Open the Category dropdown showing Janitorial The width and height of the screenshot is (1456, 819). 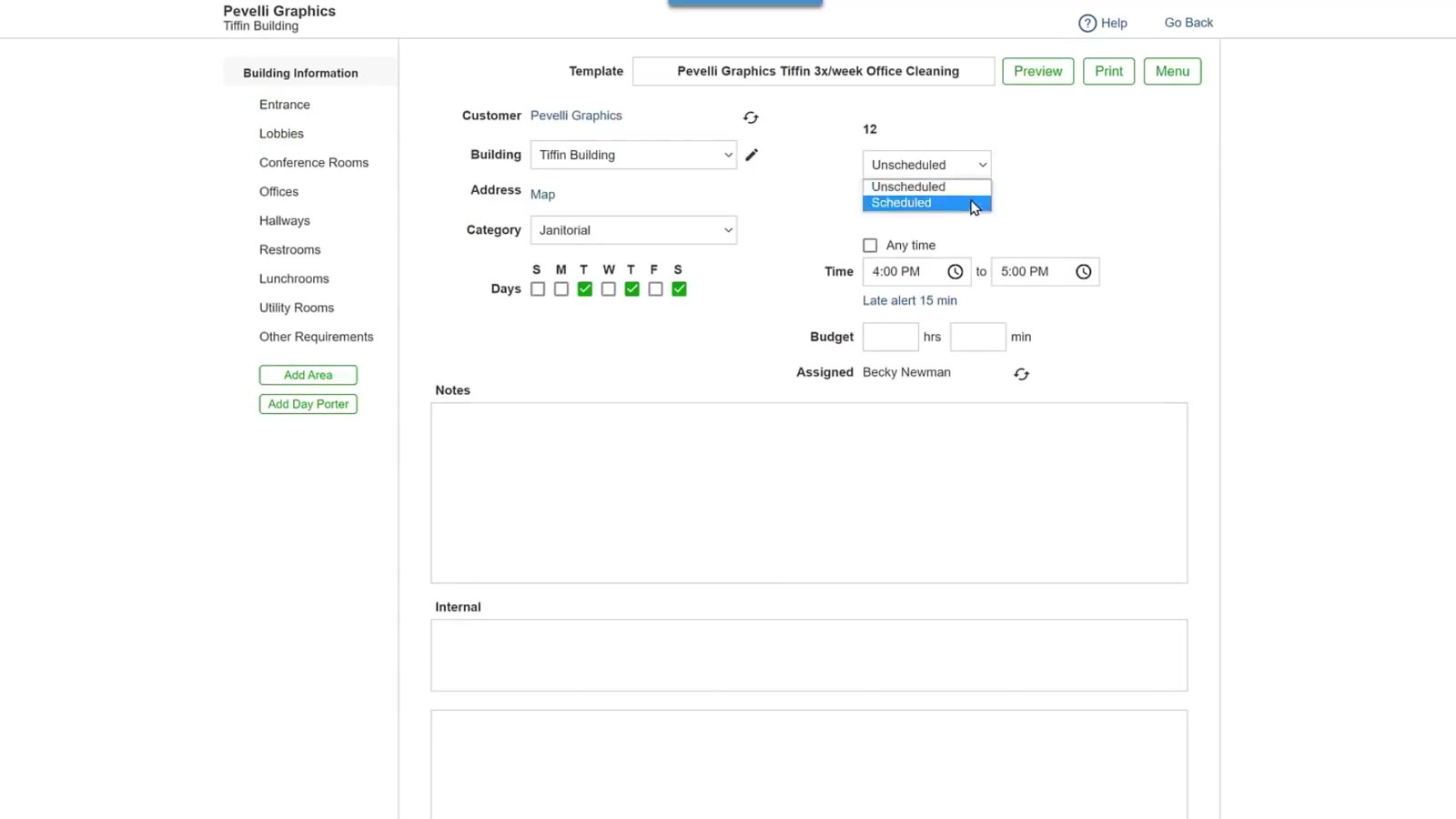tap(633, 230)
